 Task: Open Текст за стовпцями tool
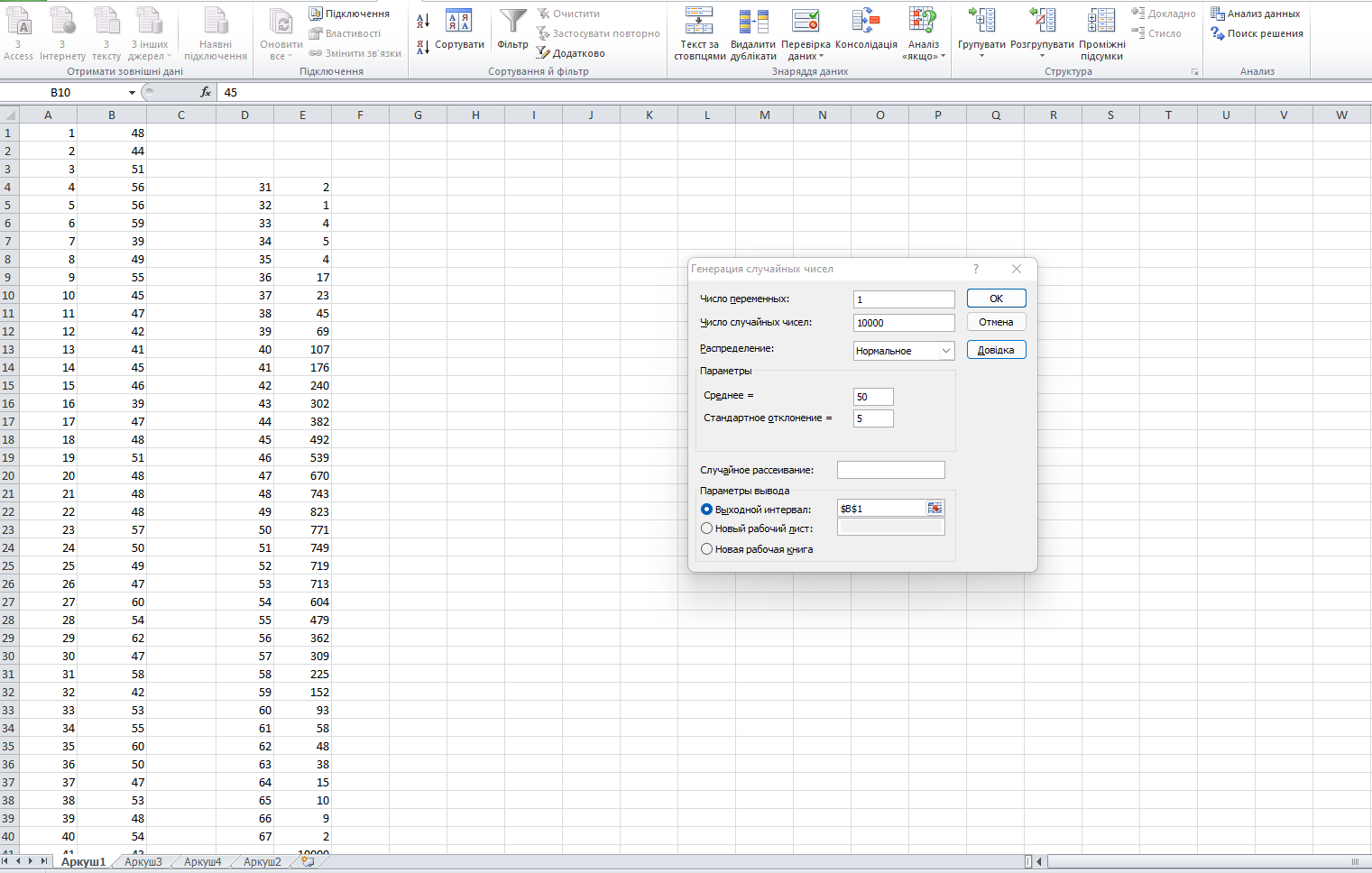pos(699,23)
